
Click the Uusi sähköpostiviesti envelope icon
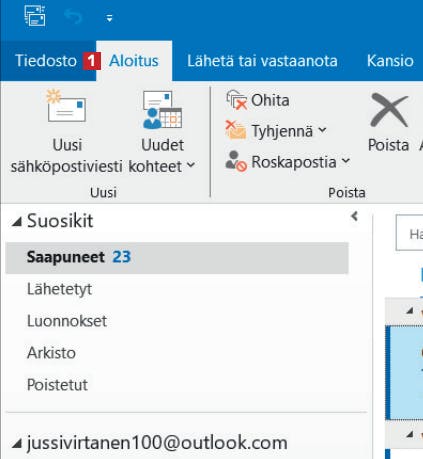tap(66, 106)
